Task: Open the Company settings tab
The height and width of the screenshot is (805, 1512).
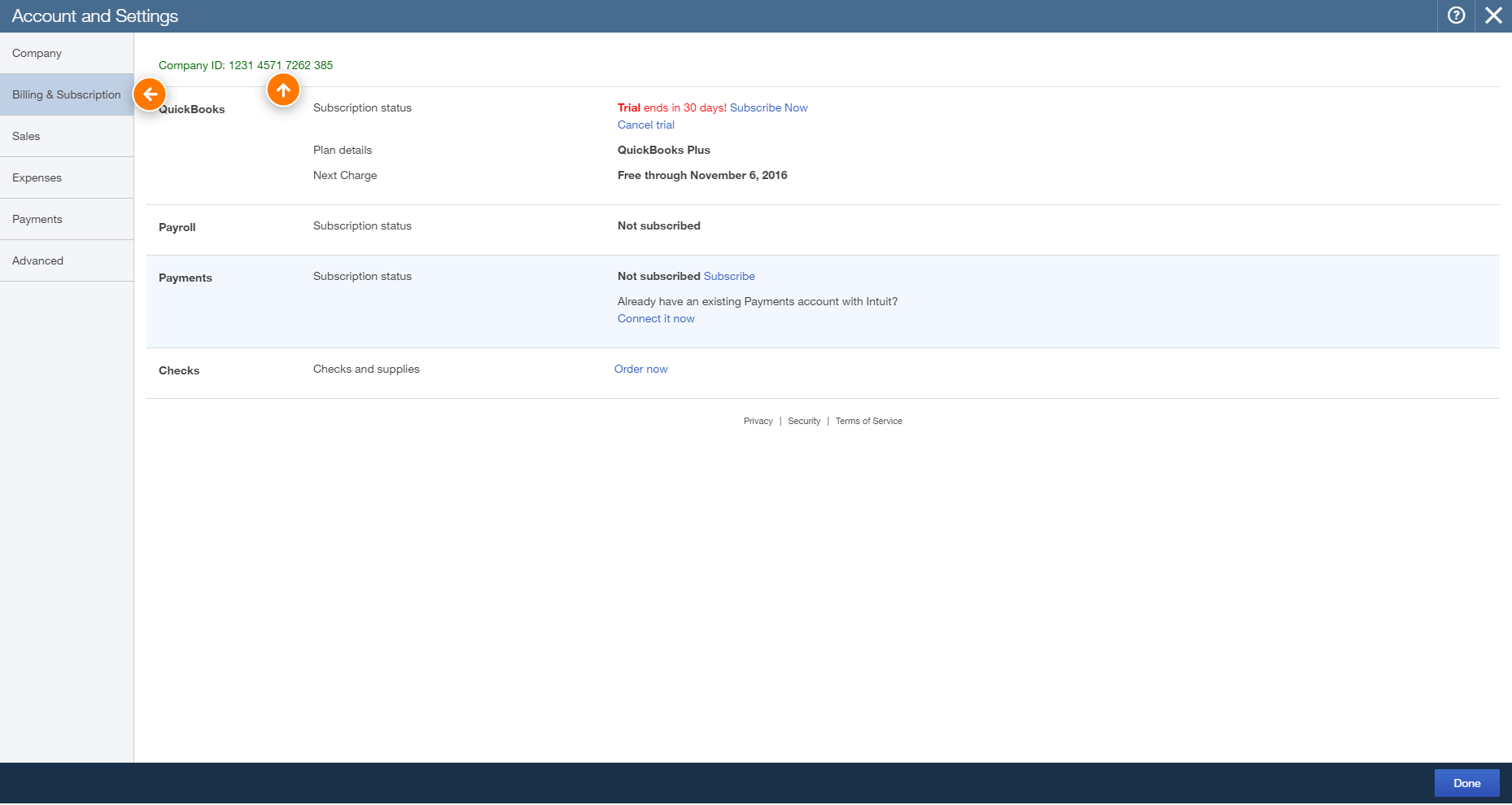Action: 67,53
